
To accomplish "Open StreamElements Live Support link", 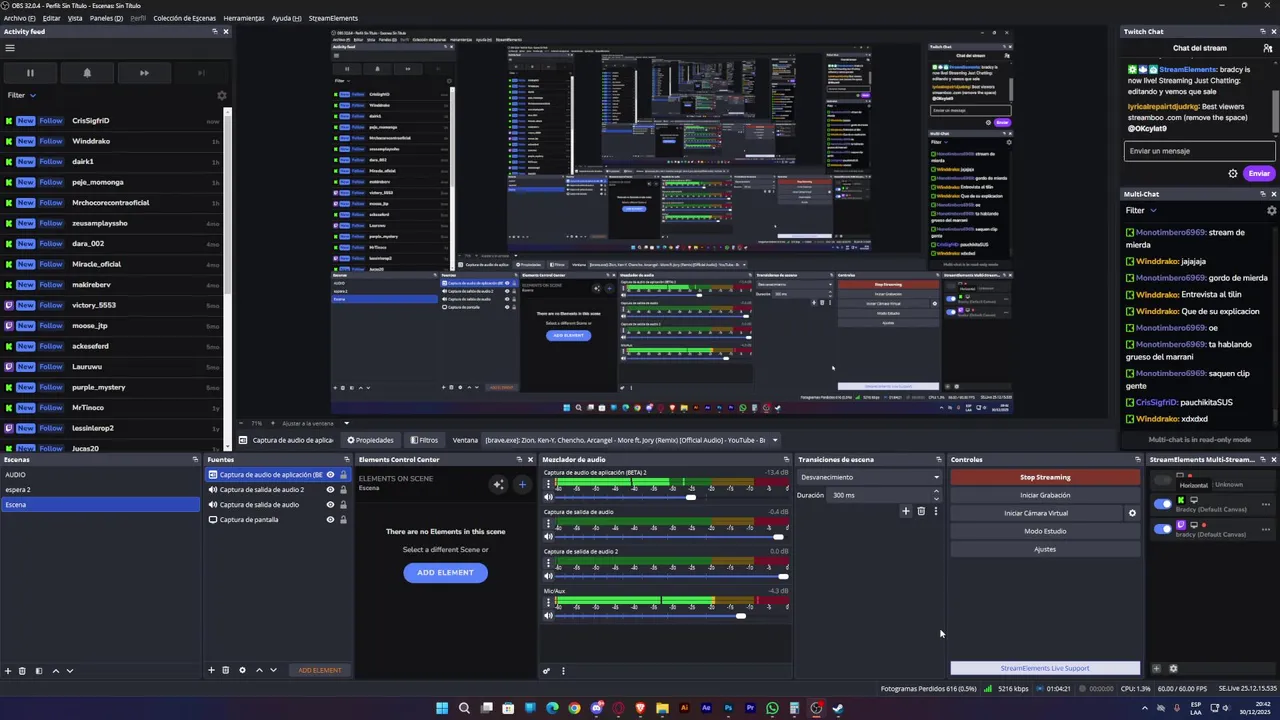I will coord(1045,668).
